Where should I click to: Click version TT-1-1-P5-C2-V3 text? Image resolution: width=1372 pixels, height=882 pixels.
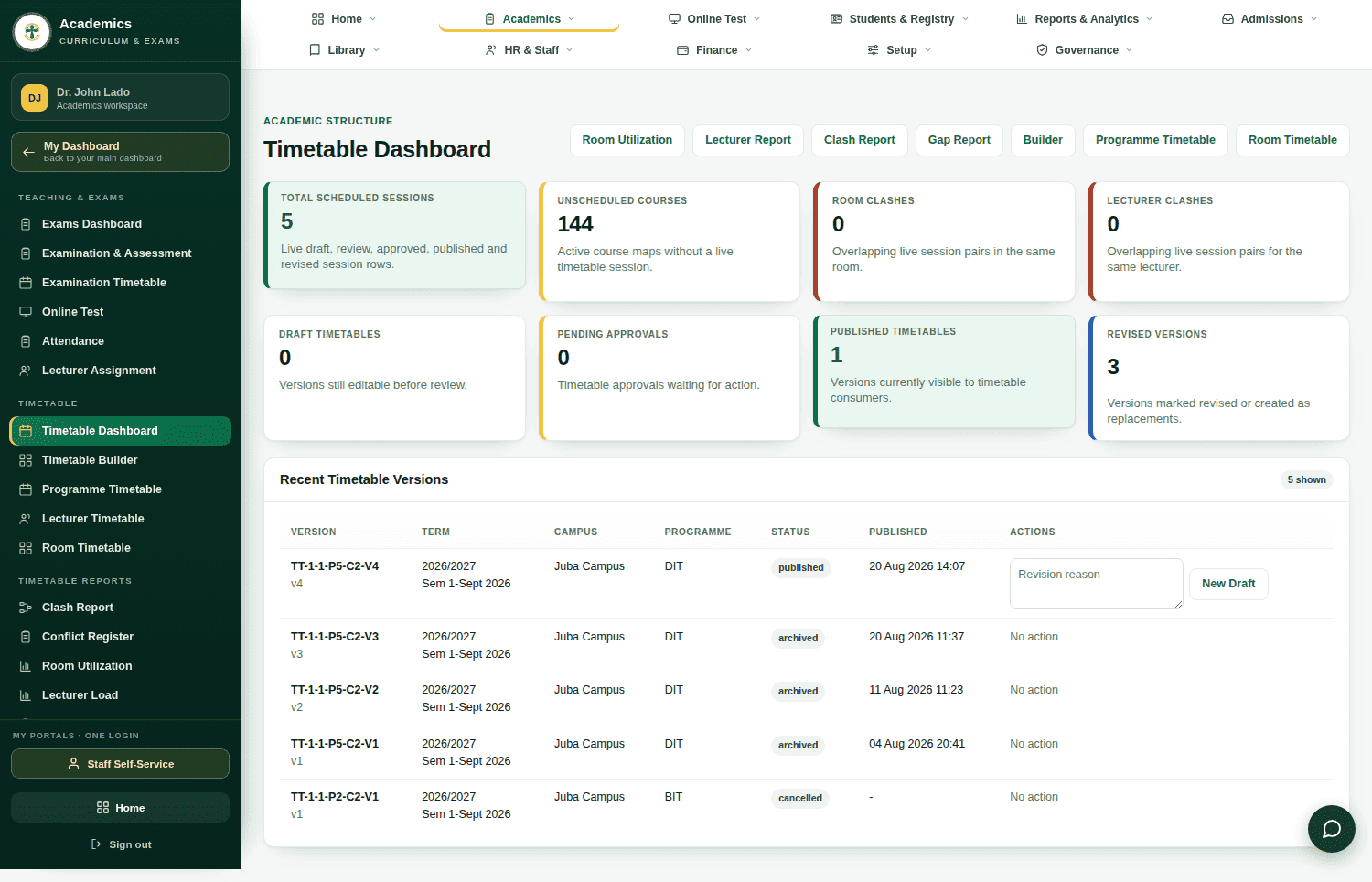(335, 637)
